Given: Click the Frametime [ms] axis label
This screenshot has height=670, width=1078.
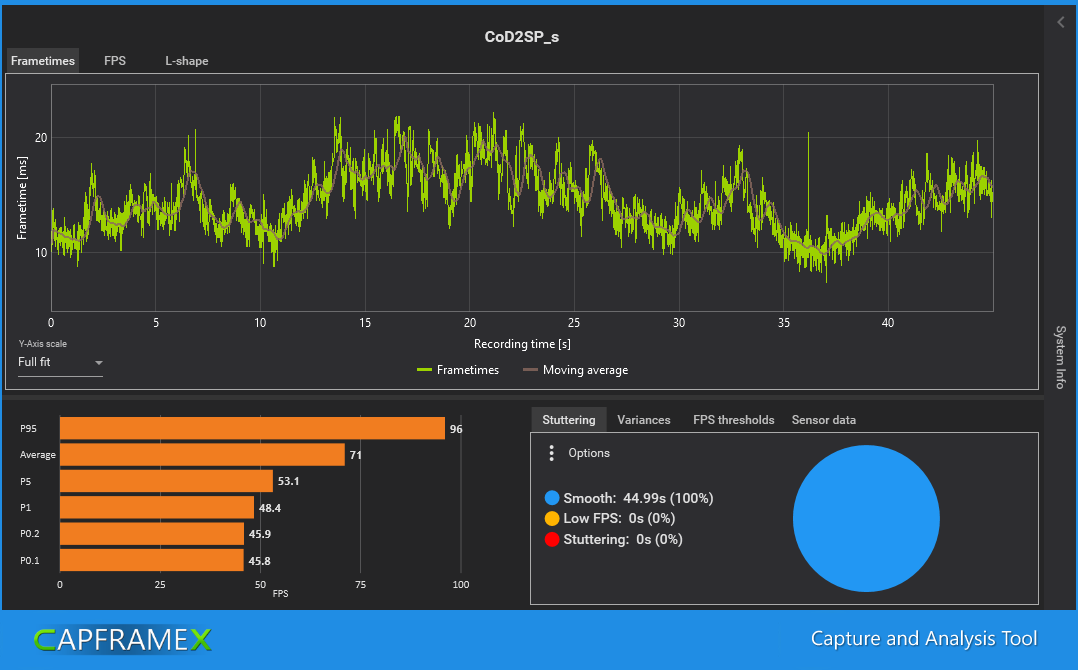Looking at the screenshot, I should click(x=22, y=198).
